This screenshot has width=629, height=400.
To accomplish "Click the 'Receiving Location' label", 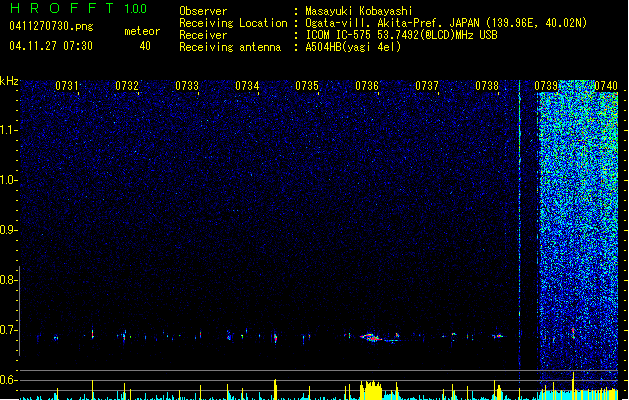I will [x=233, y=23].
